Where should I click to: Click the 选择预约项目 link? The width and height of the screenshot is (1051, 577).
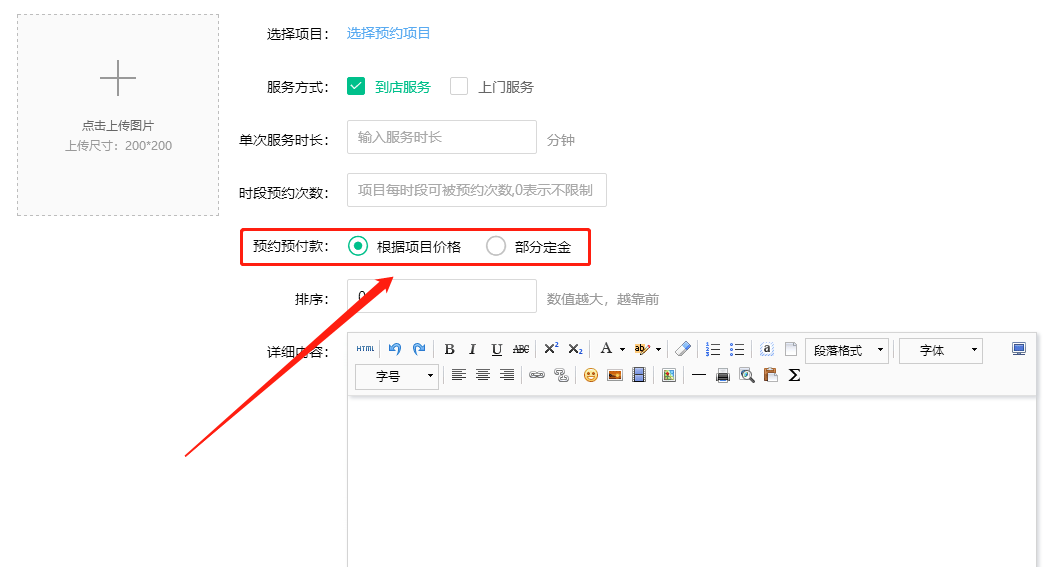tap(388, 32)
